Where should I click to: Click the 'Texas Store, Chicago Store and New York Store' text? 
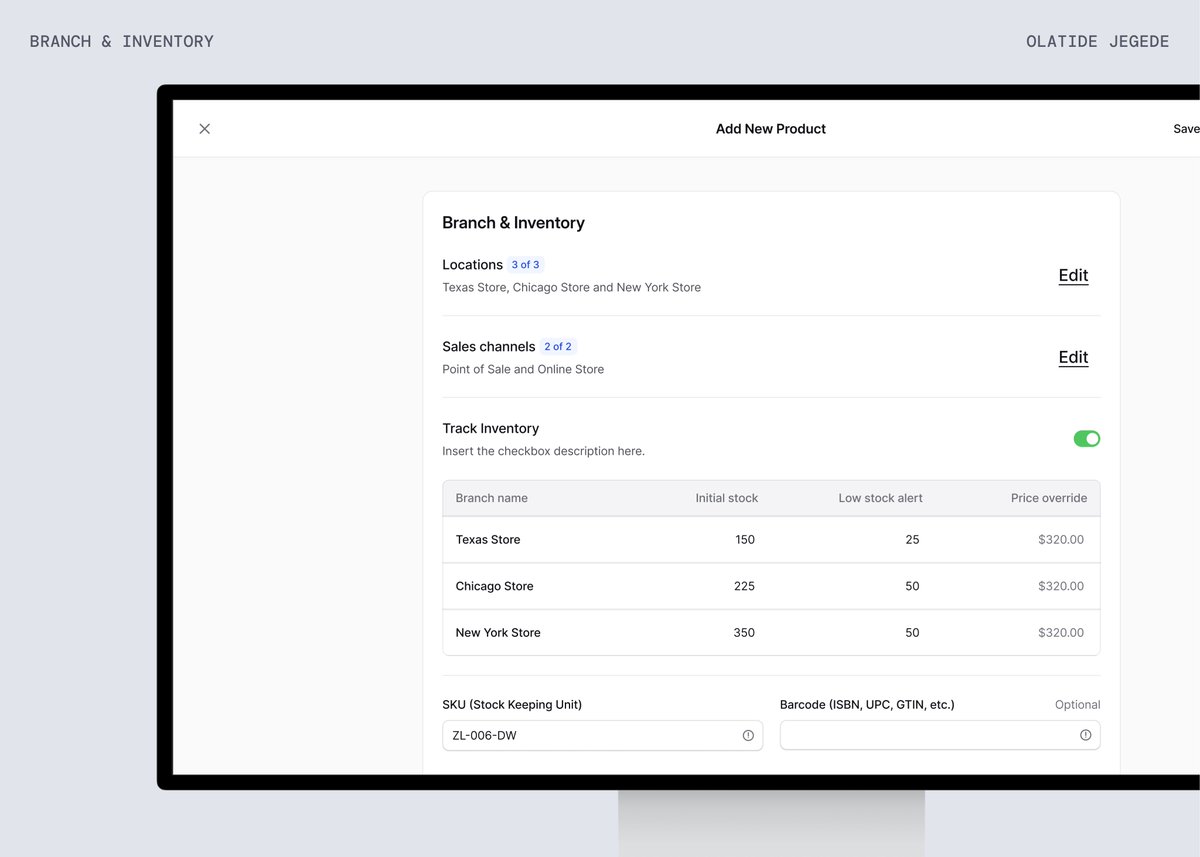point(571,288)
